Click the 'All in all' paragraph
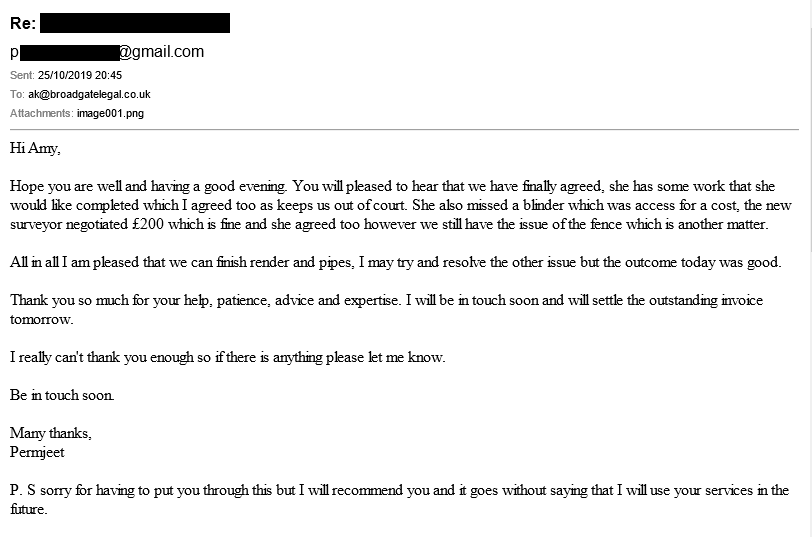Screen dimensions: 812x537 tap(396, 263)
